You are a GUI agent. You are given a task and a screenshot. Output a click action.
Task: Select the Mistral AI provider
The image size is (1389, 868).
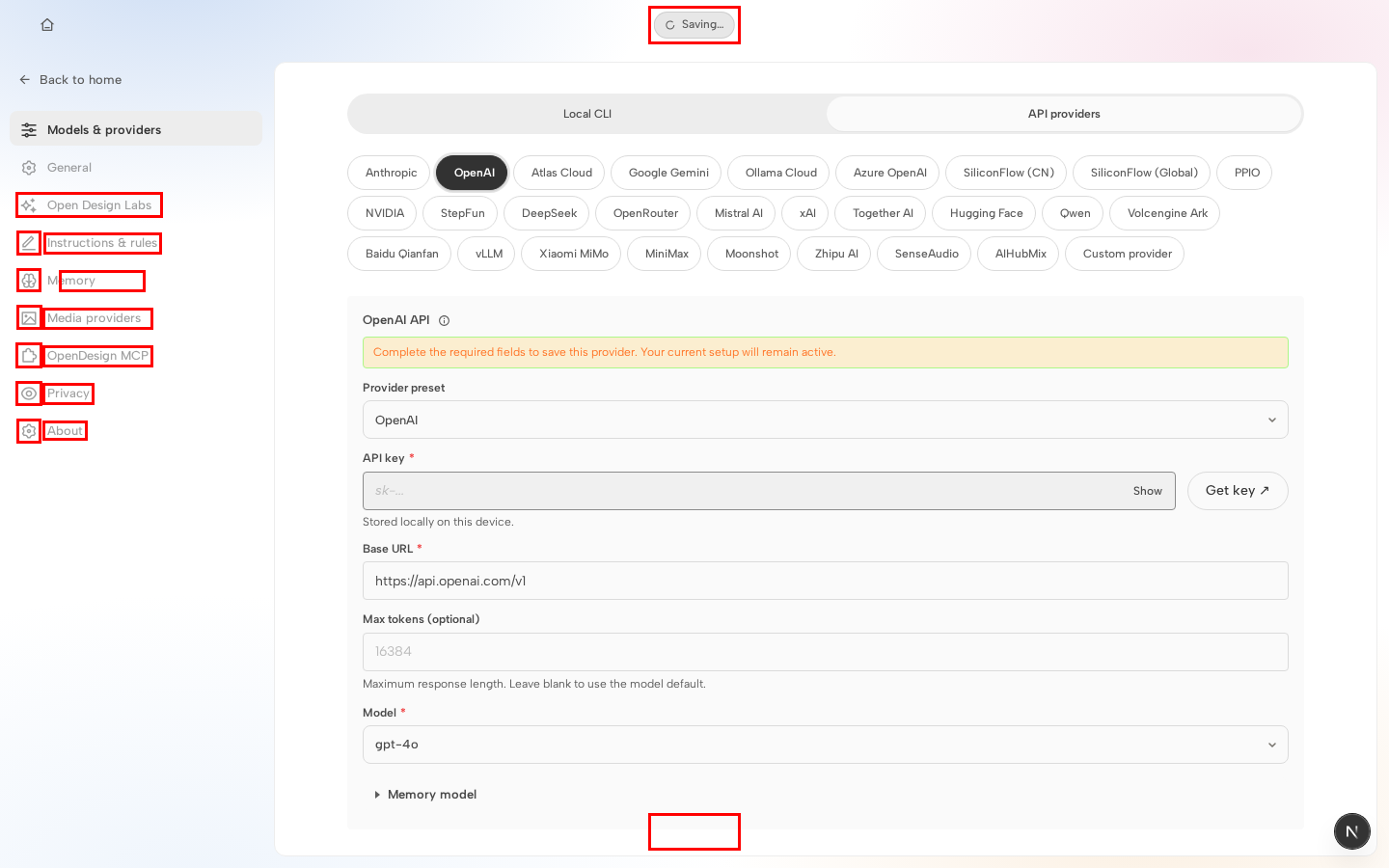point(738,213)
